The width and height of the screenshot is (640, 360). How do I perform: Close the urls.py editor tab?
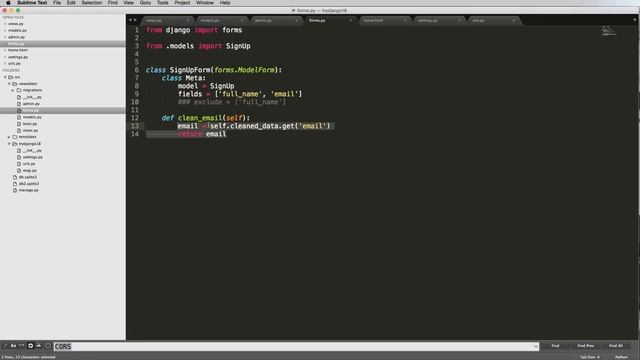pos(513,20)
